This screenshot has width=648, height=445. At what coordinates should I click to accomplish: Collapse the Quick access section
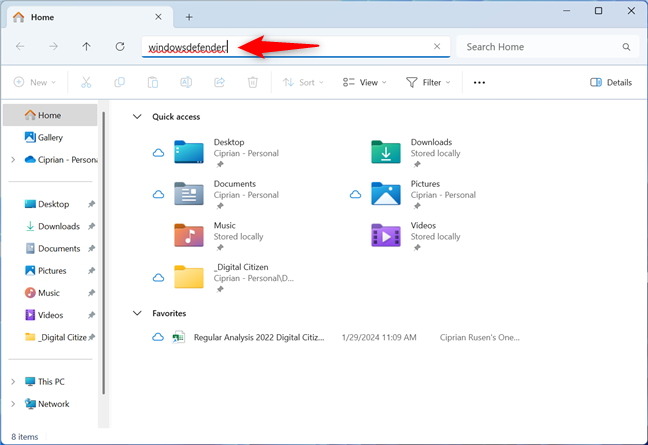pos(137,117)
